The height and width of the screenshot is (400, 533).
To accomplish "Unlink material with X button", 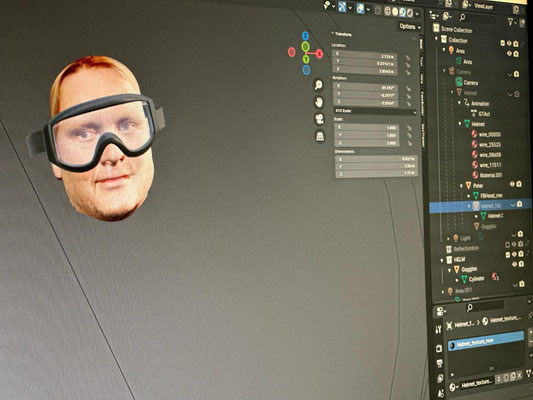I will (x=519, y=376).
